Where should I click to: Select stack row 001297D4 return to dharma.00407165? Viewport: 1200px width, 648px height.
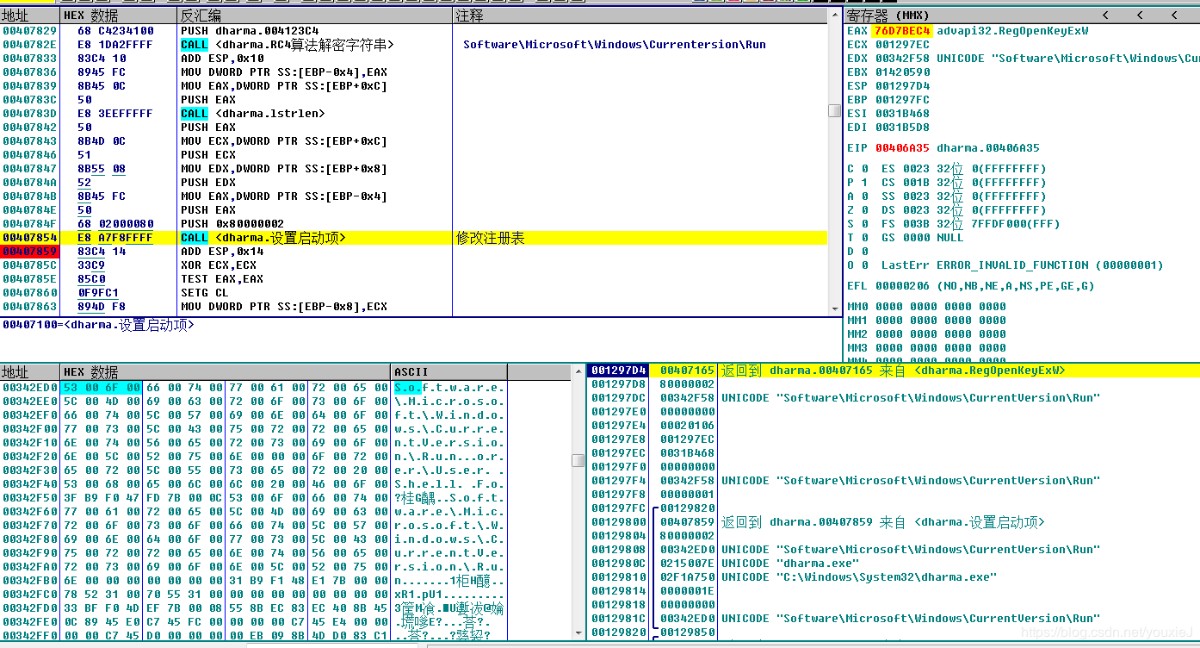[x=892, y=370]
